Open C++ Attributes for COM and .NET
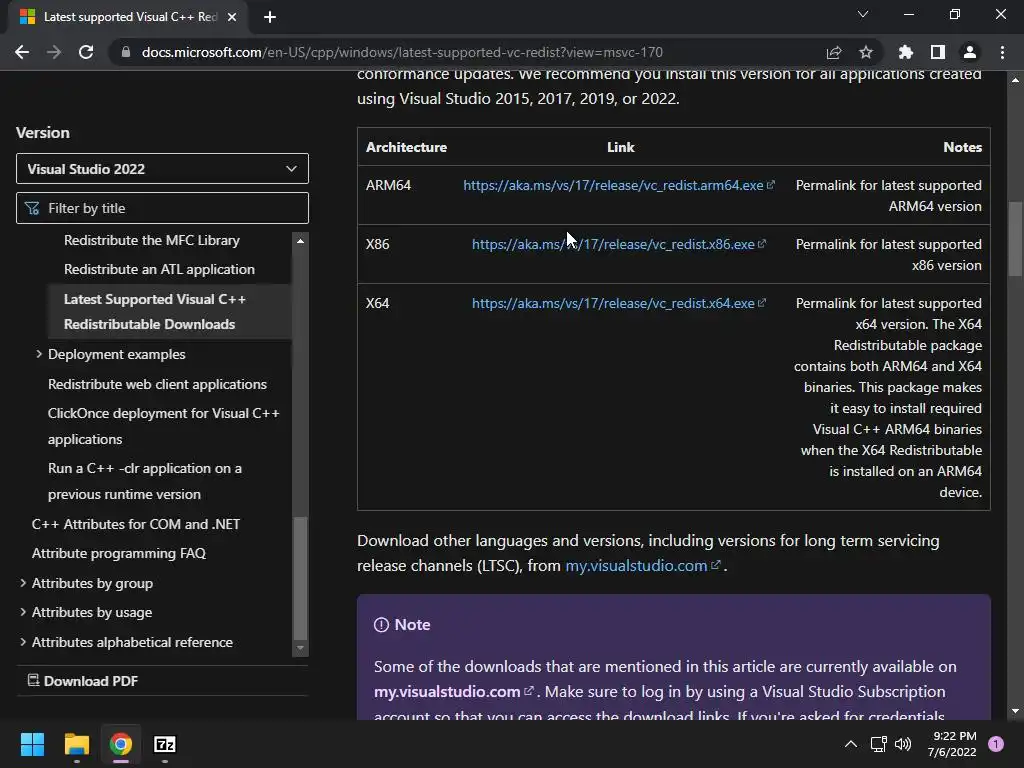This screenshot has width=1024, height=768. 136,524
